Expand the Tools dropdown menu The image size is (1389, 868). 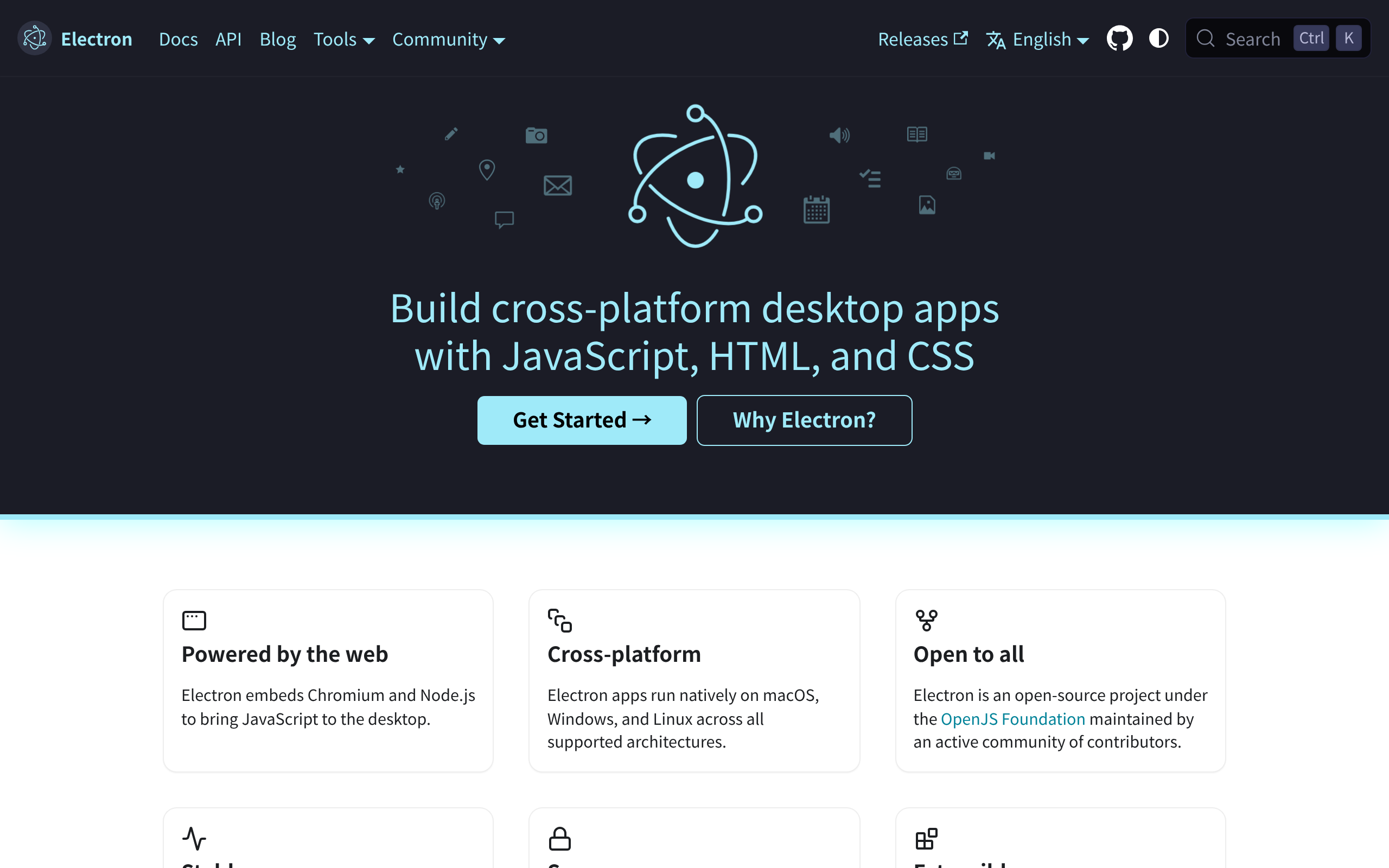pos(344,39)
